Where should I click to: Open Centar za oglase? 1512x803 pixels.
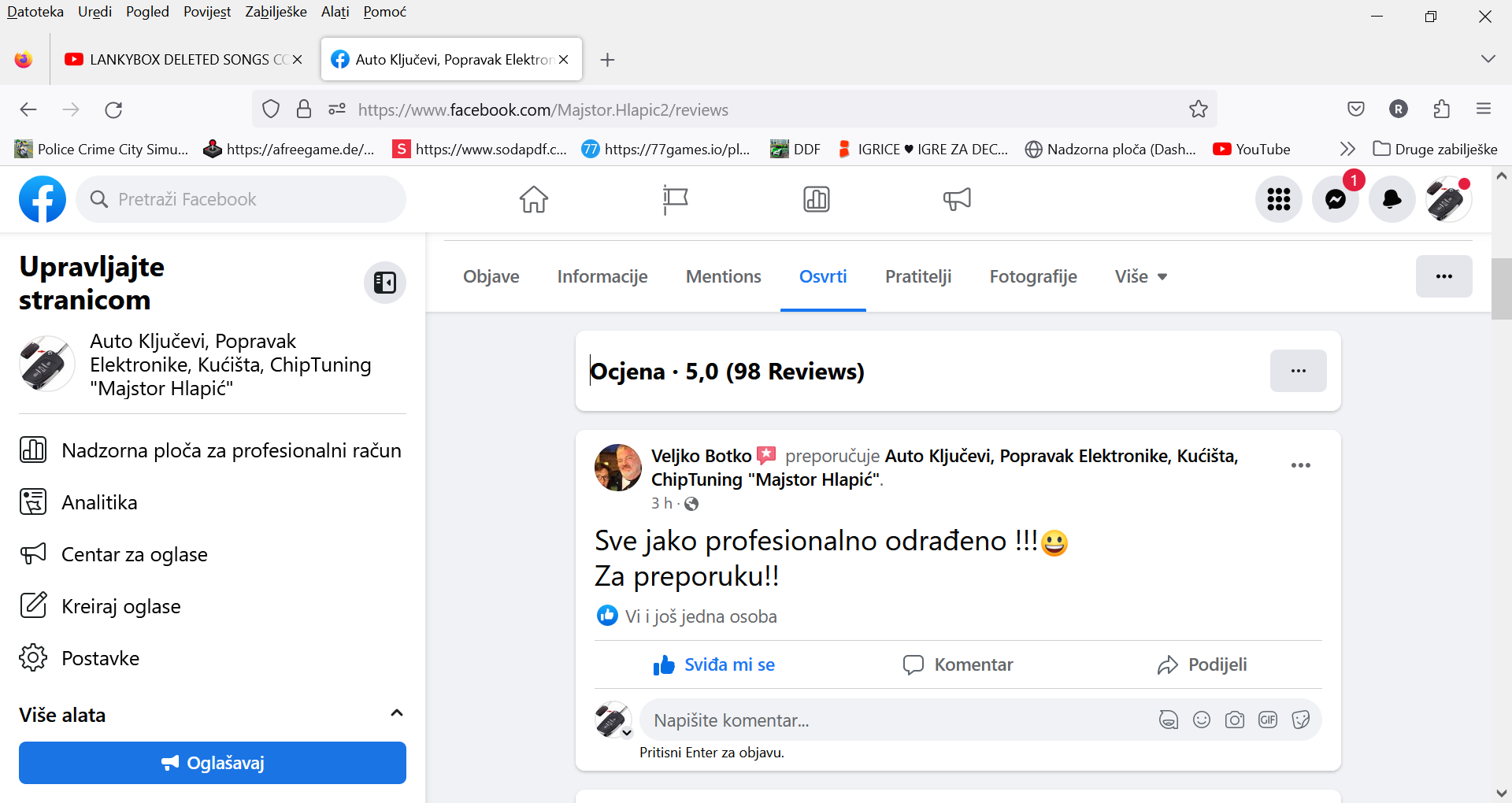point(211,554)
